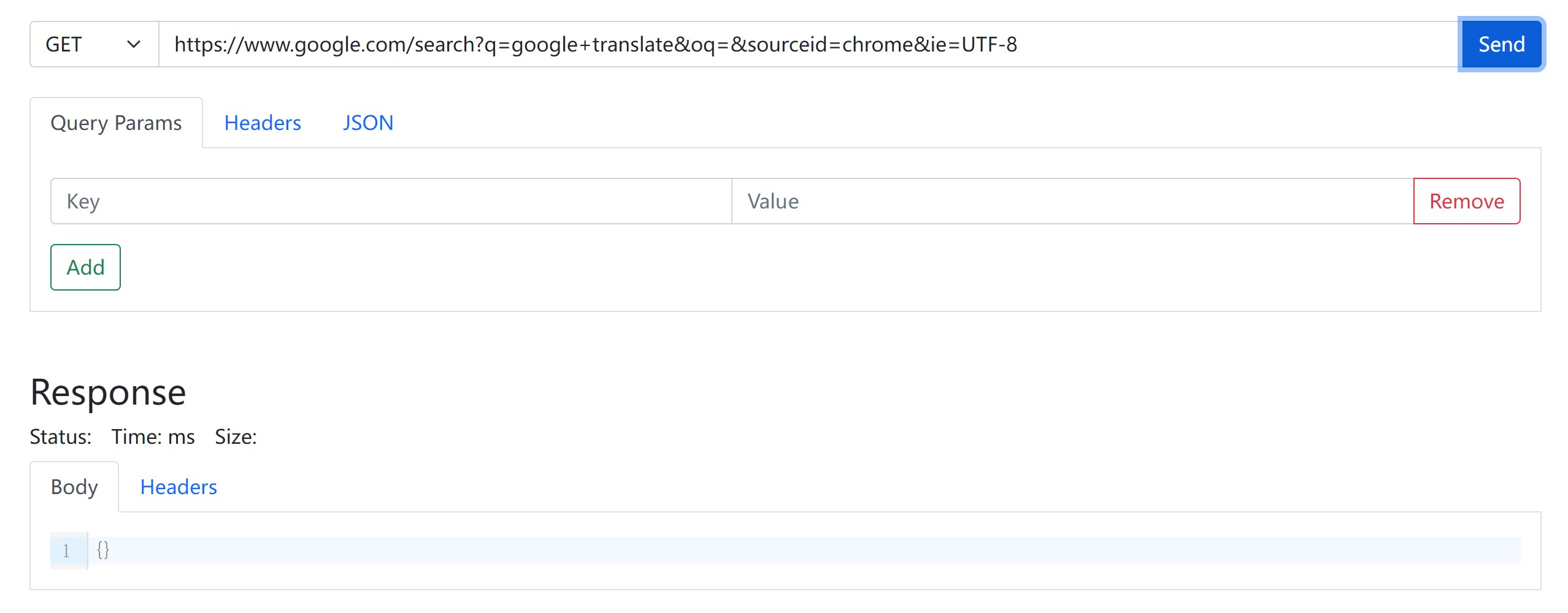
Task: Select the response Body tab
Action: 74,487
